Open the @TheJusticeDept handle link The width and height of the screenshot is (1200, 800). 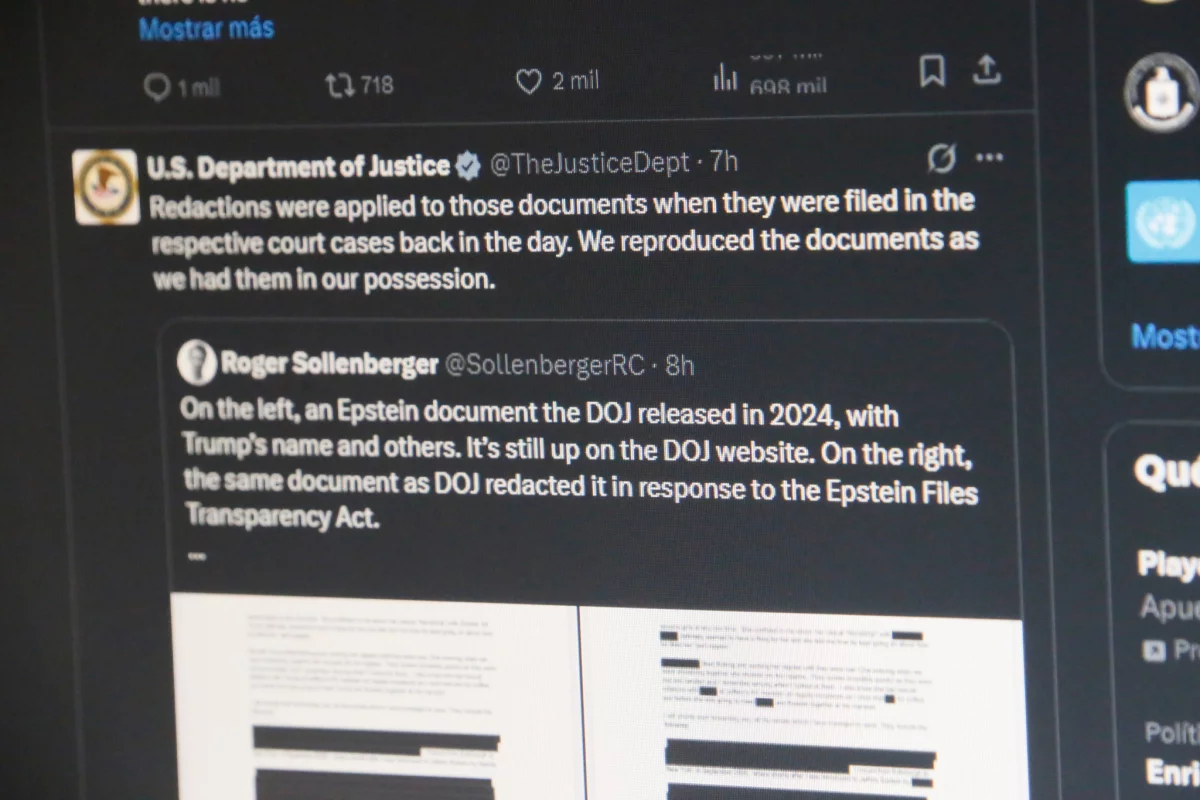pyautogui.click(x=590, y=163)
